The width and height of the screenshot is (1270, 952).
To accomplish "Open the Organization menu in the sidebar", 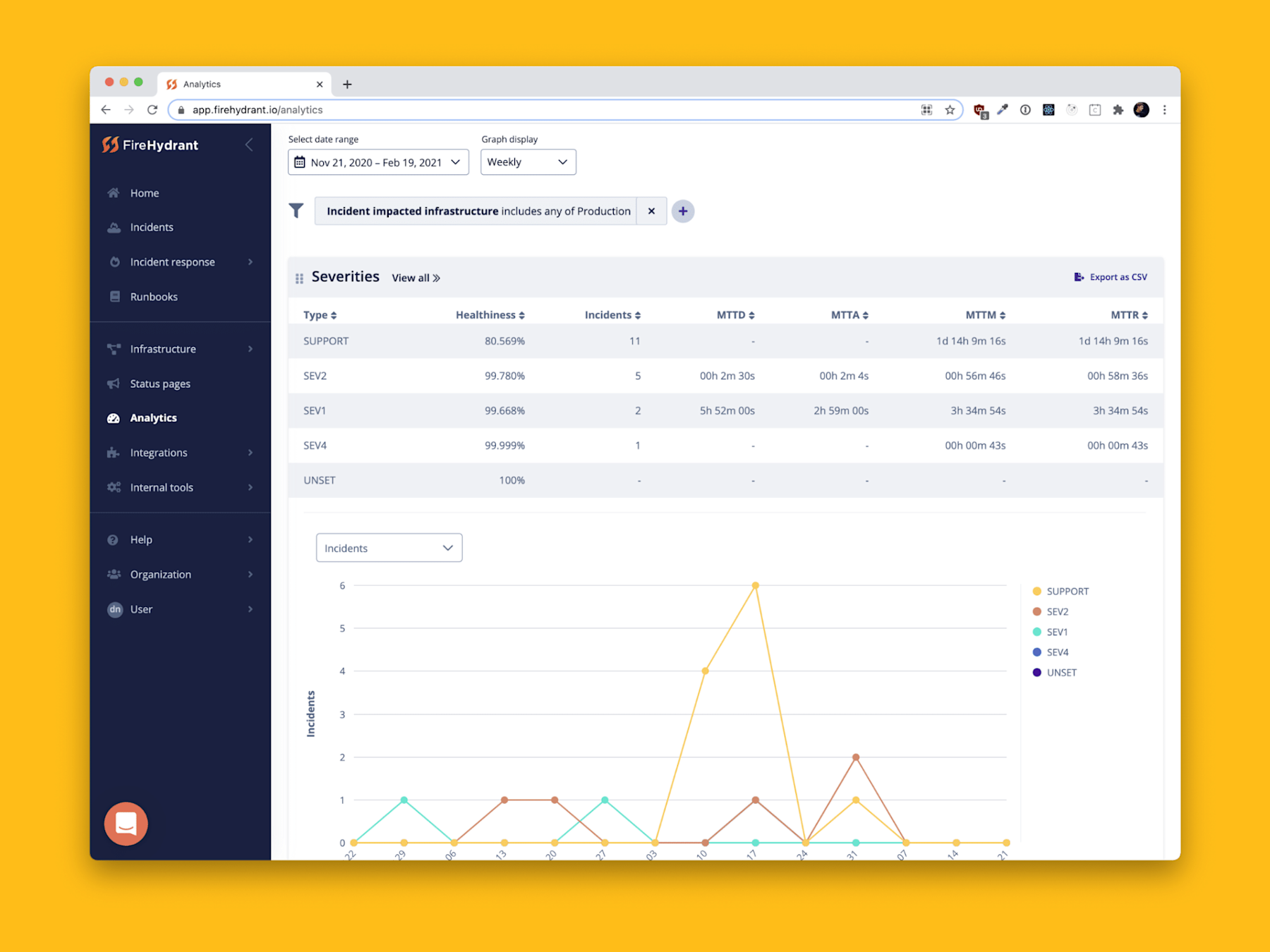I will coord(160,574).
